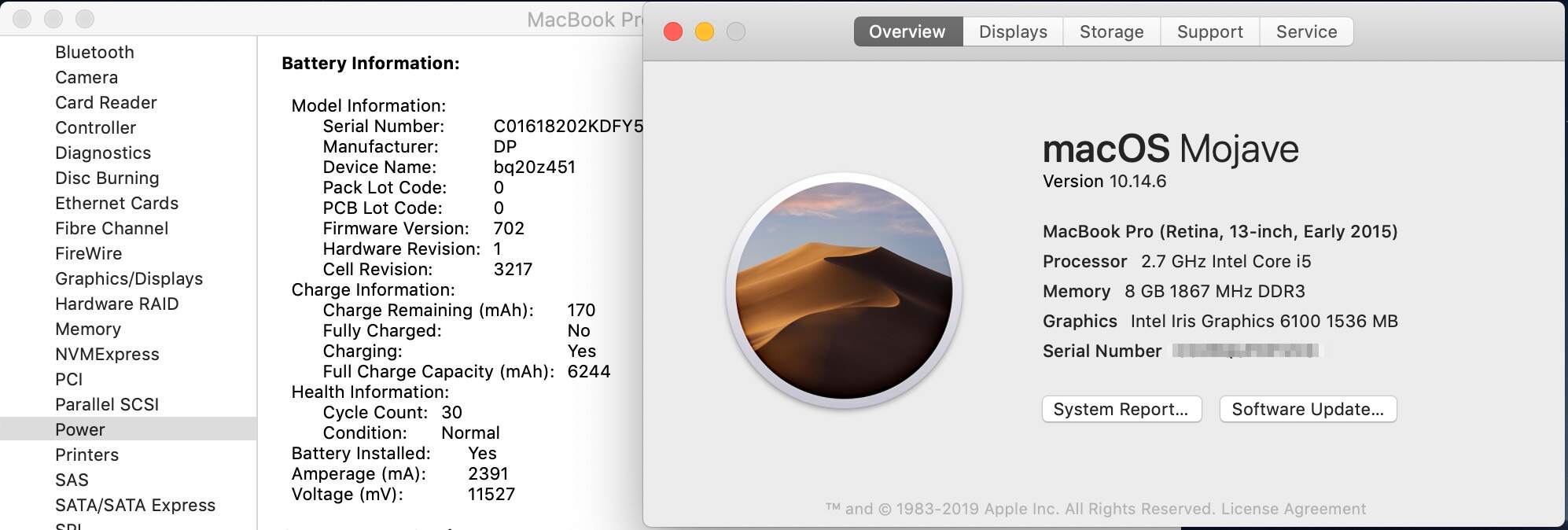
Task: Click the Firmware Version value 702
Action: (509, 228)
